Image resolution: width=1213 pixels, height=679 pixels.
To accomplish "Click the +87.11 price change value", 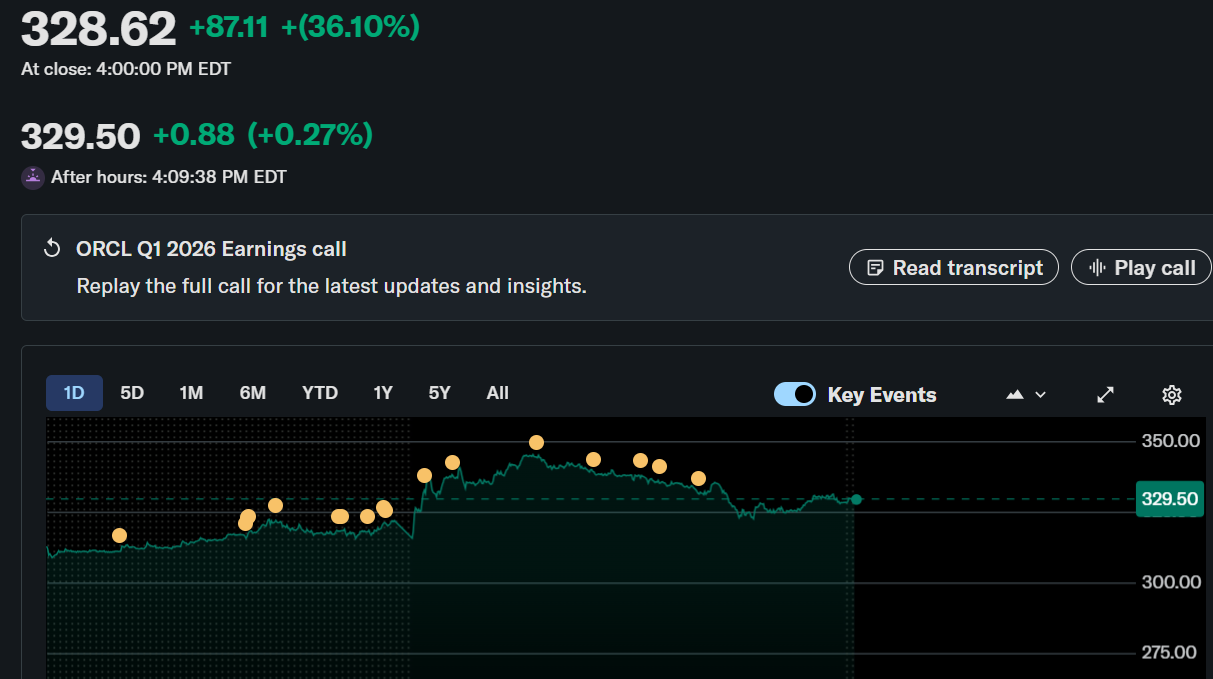I will point(228,27).
